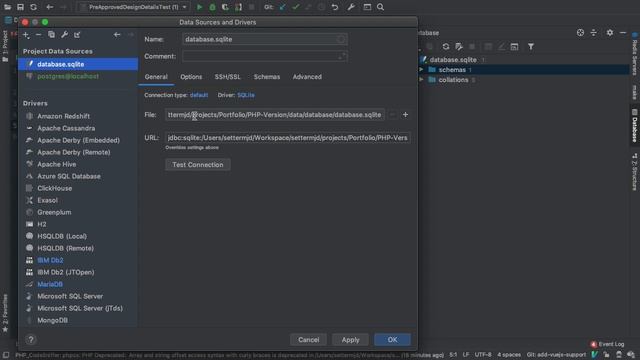Viewport: 640px width, 360px height.
Task: Click the make global icon in dialog toolbar
Action: pos(77,35)
